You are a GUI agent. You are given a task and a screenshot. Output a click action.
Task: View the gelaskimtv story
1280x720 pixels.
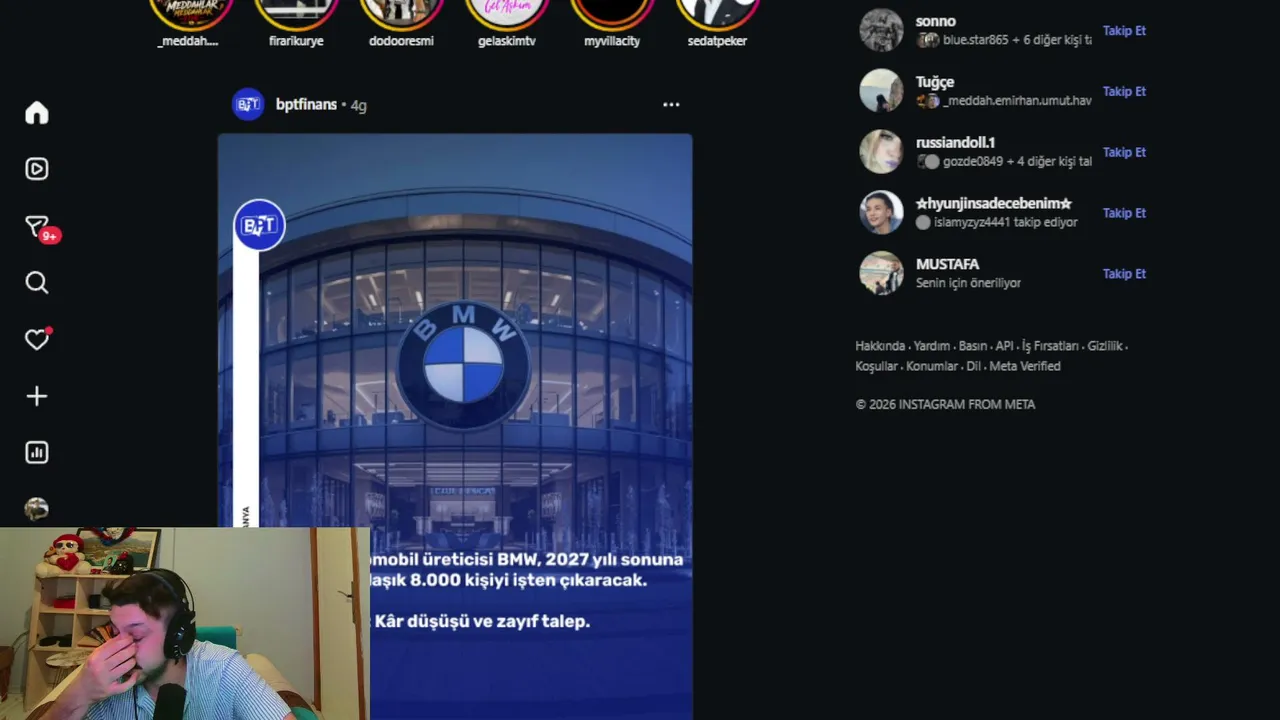(507, 12)
